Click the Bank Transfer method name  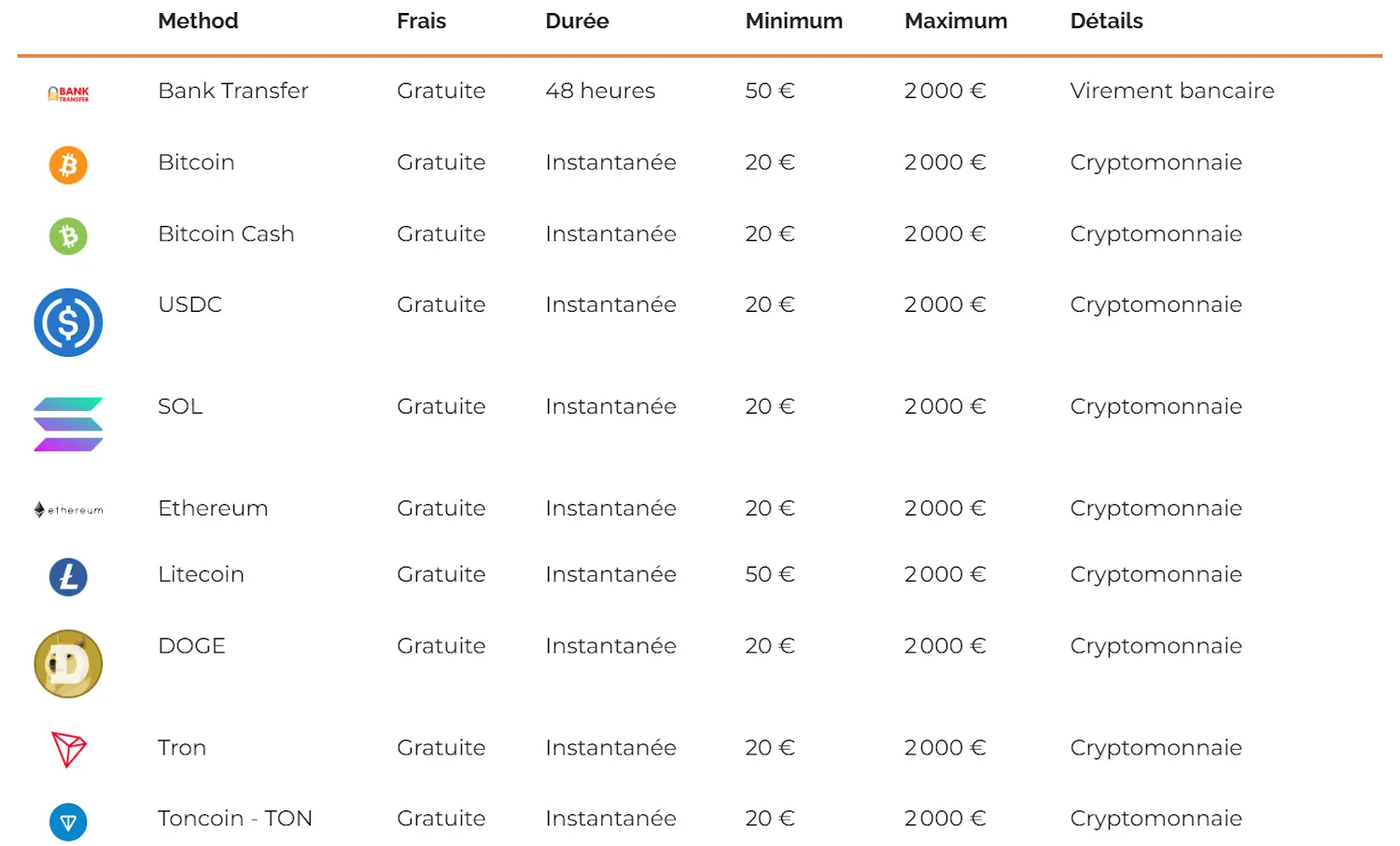233,91
